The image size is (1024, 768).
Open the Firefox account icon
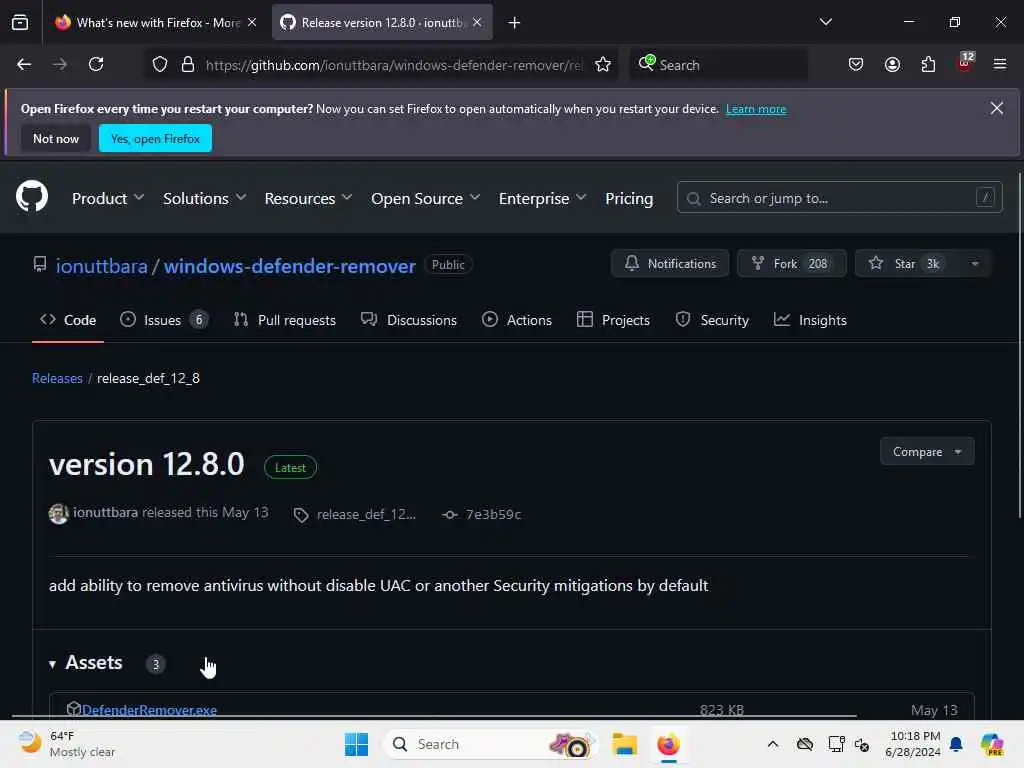pos(892,64)
